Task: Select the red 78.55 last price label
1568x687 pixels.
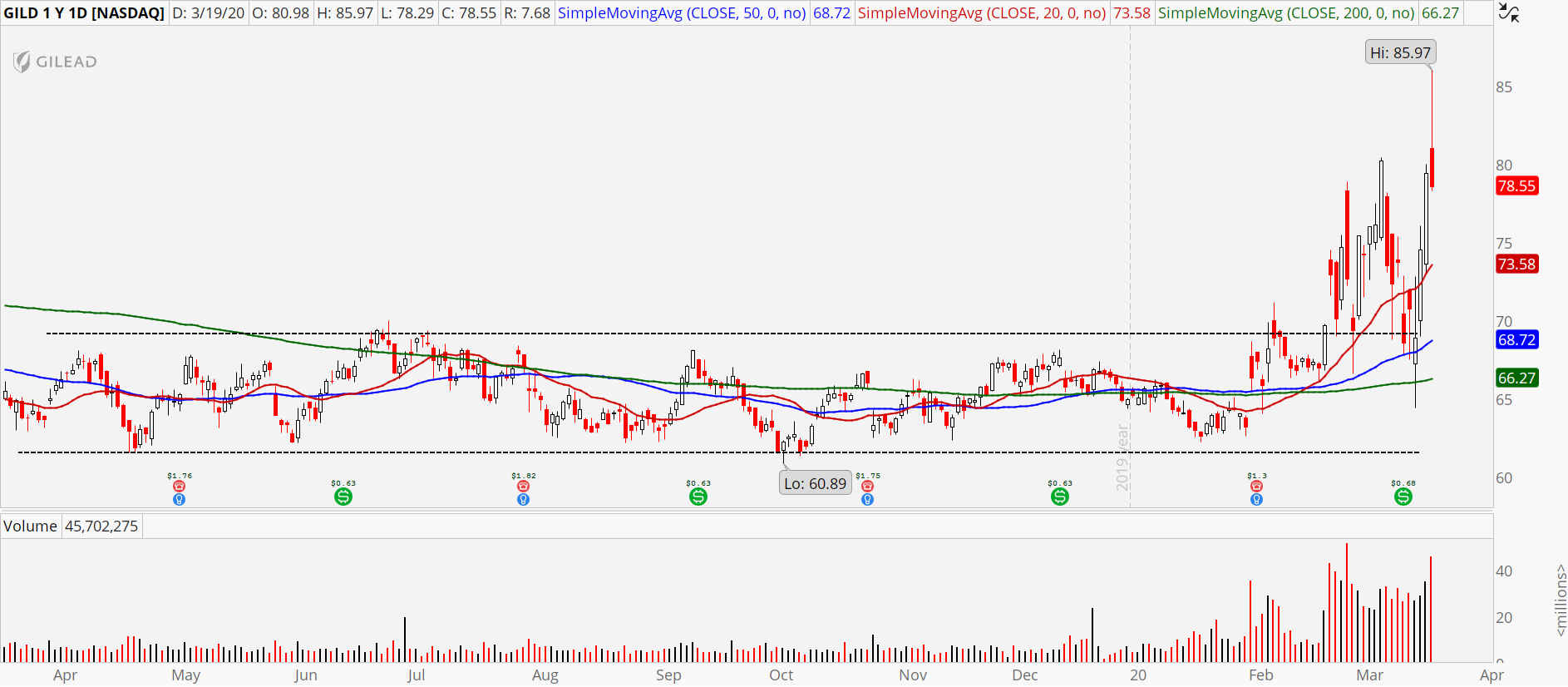Action: click(1516, 185)
